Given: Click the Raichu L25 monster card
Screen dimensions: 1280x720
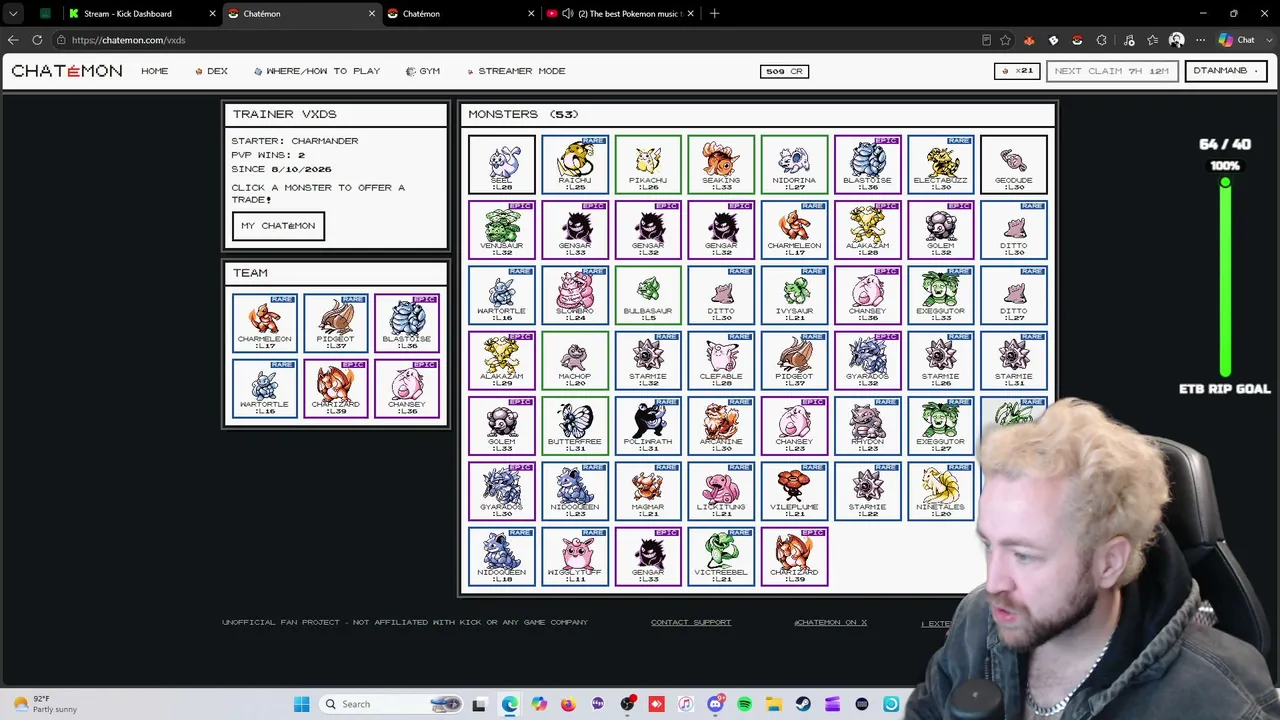Looking at the screenshot, I should (x=575, y=164).
